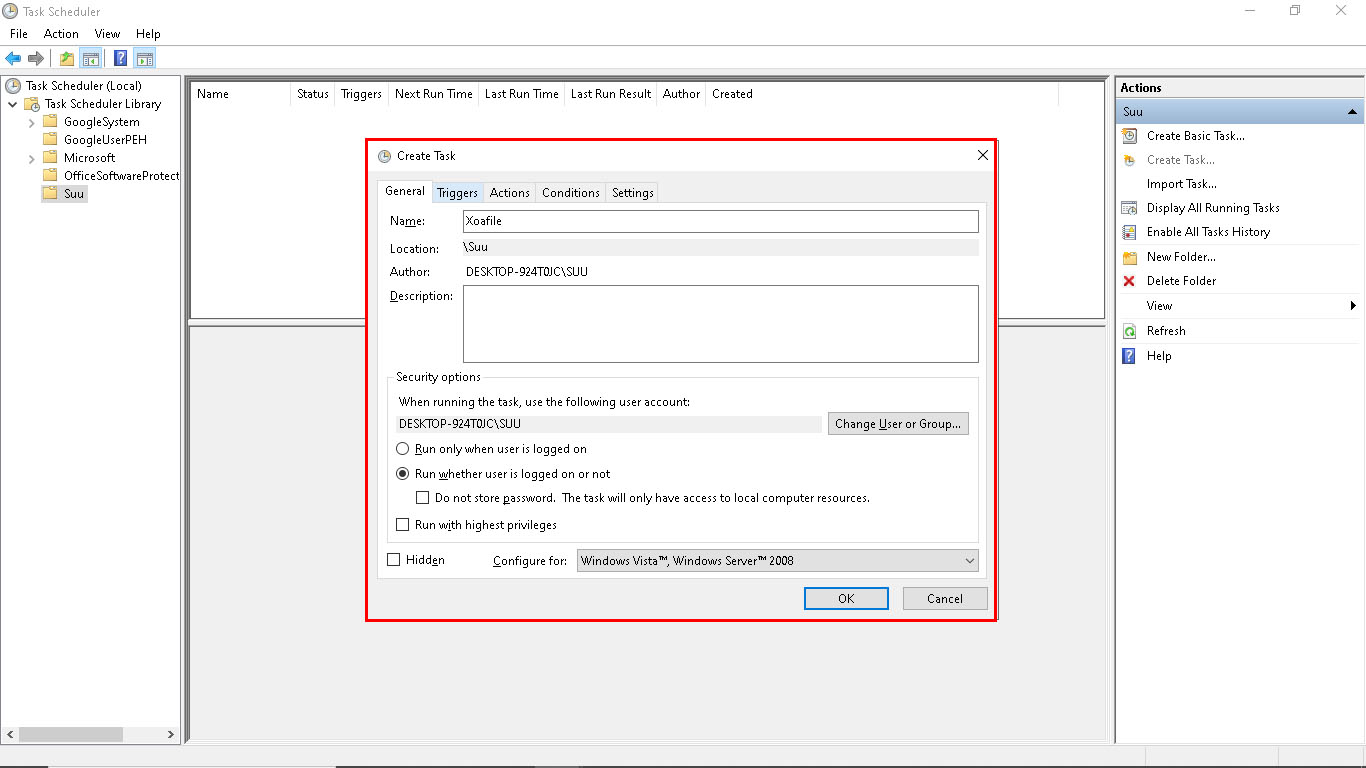Screen dimensions: 1366x768
Task: Switch to the Triggers tab
Action: point(457,192)
